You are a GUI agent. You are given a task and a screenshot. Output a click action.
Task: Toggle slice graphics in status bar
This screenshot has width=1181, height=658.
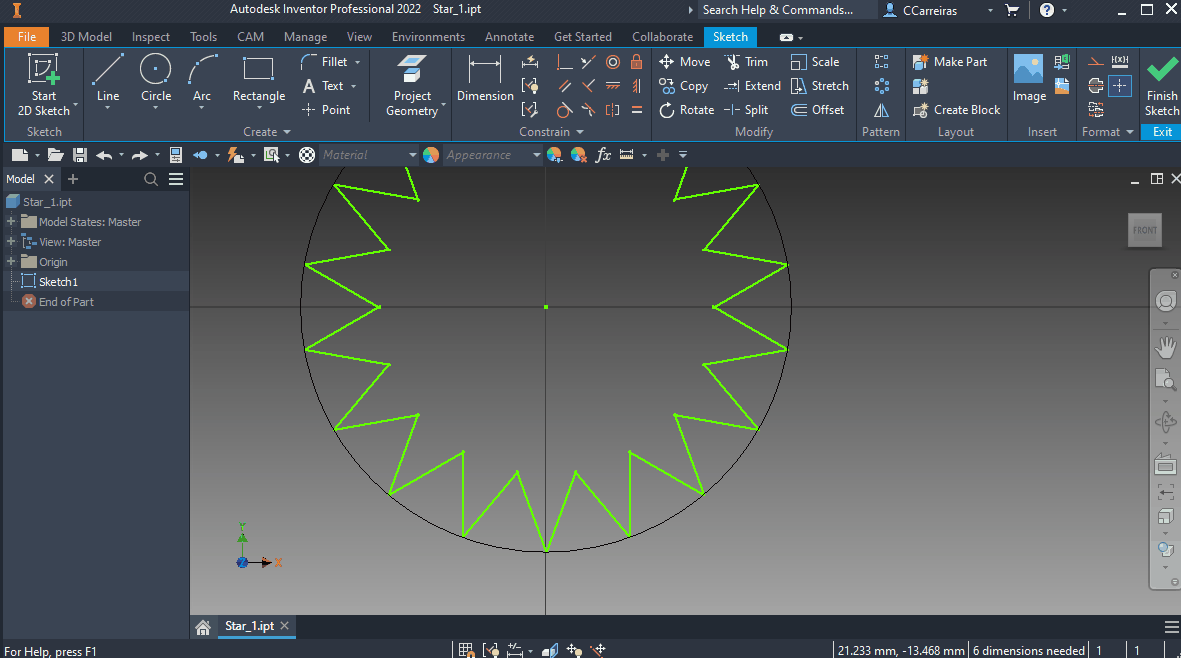point(550,649)
